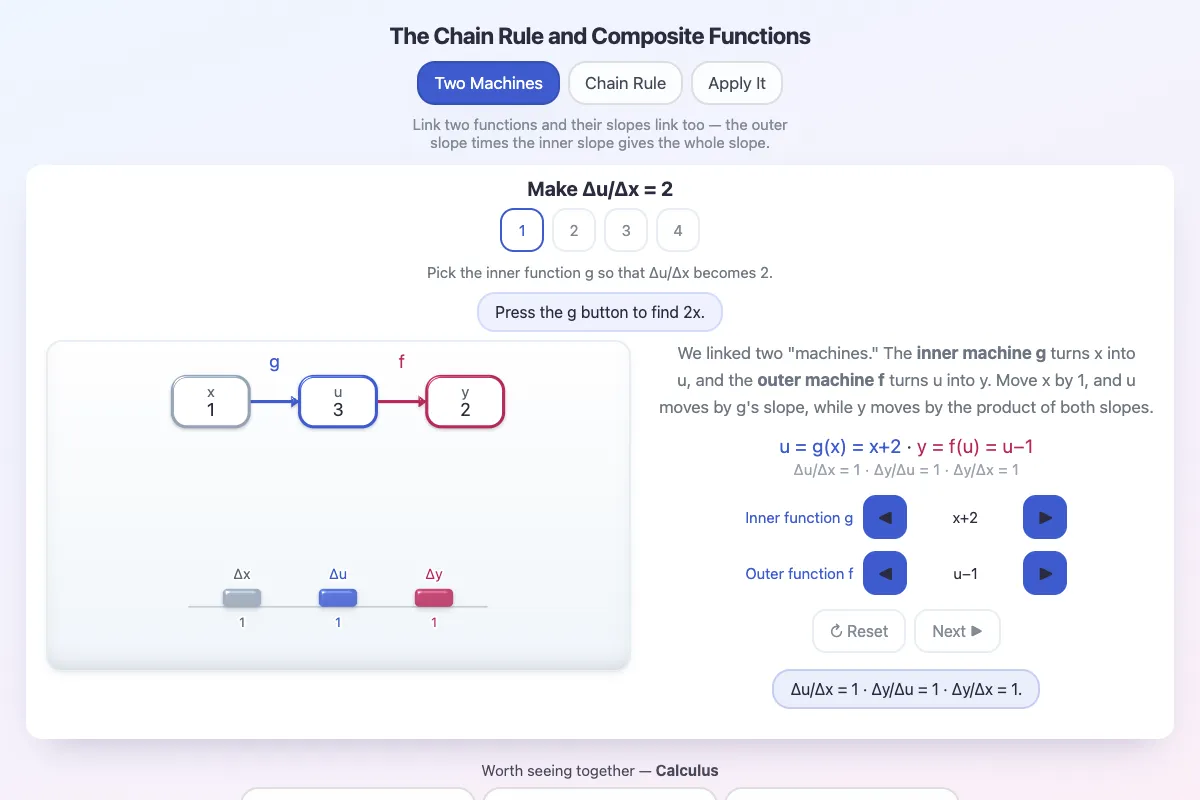Select the y output machine box
This screenshot has height=800, width=1200.
[465, 401]
